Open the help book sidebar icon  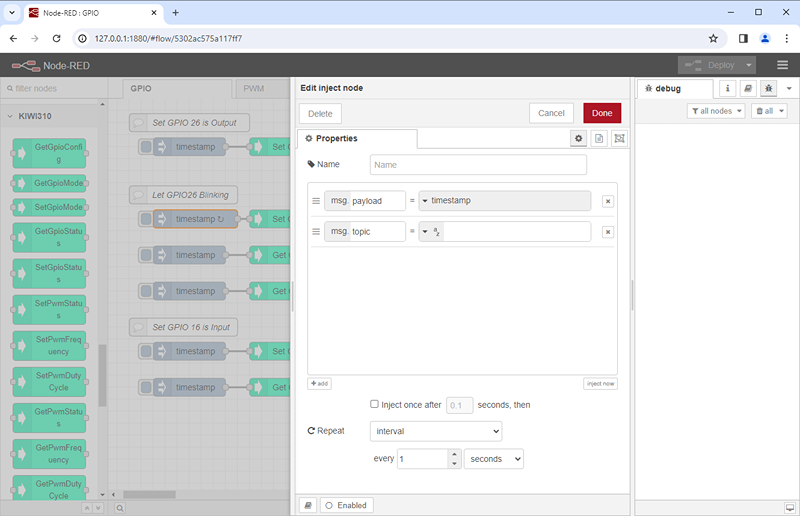[x=748, y=89]
